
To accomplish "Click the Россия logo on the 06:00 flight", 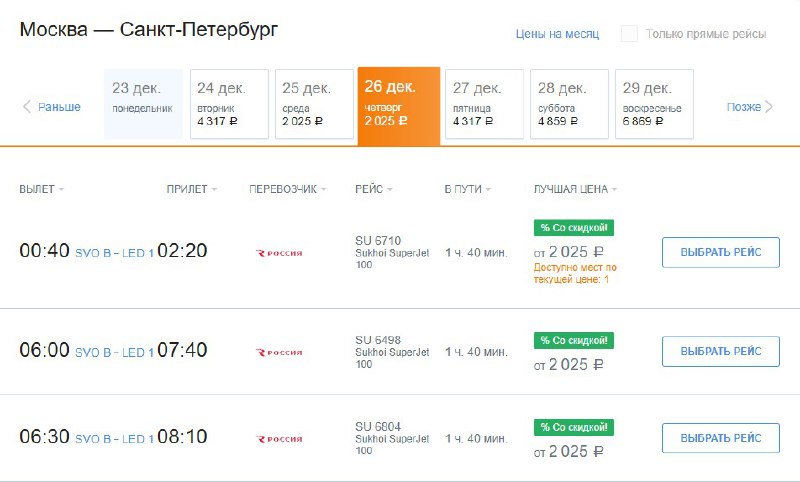I will coord(279,352).
